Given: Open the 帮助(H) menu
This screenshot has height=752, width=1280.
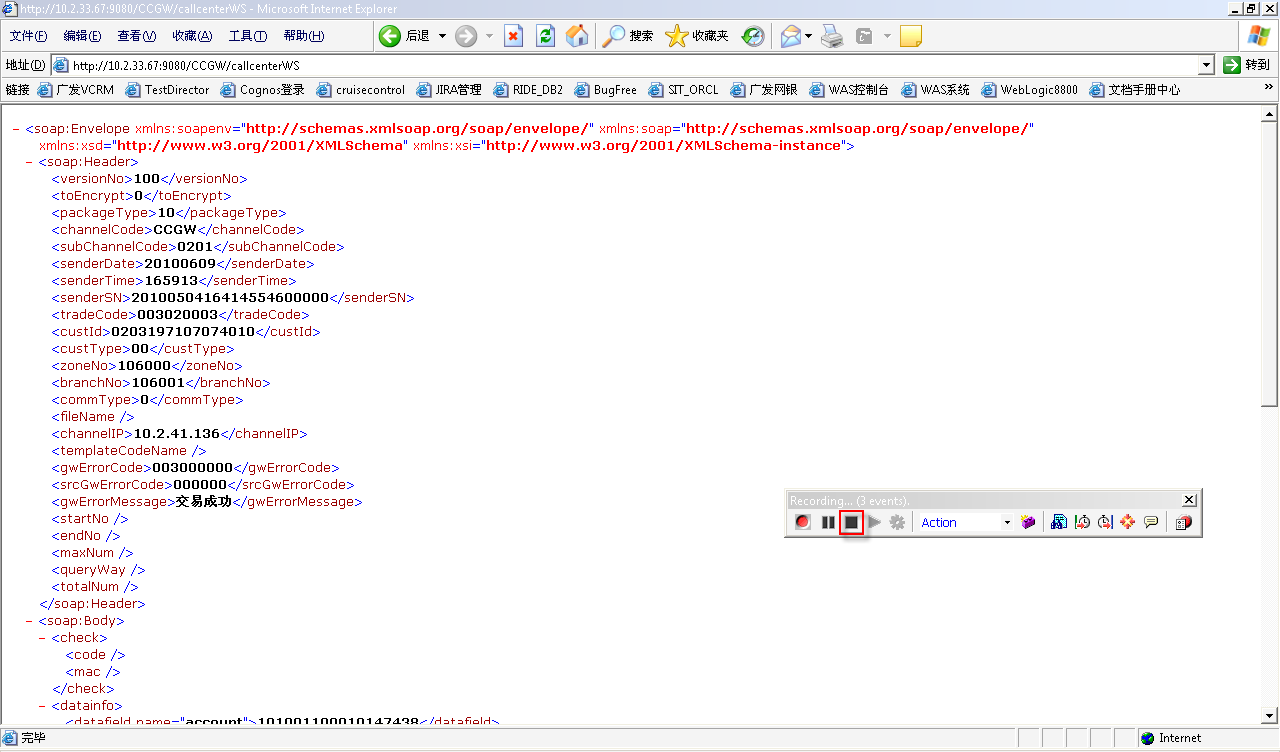Looking at the screenshot, I should coord(304,36).
